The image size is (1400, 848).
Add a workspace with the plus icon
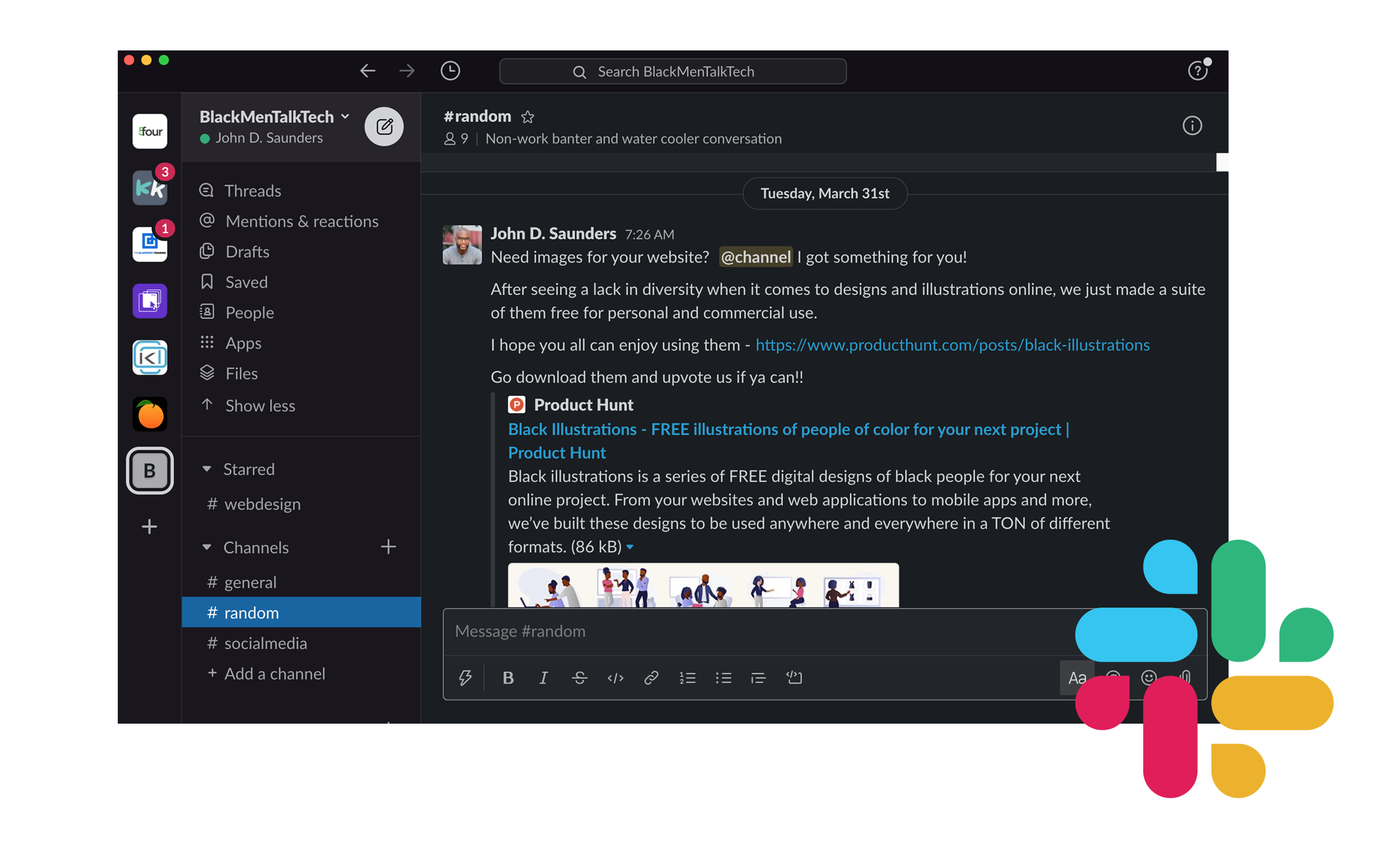click(150, 526)
